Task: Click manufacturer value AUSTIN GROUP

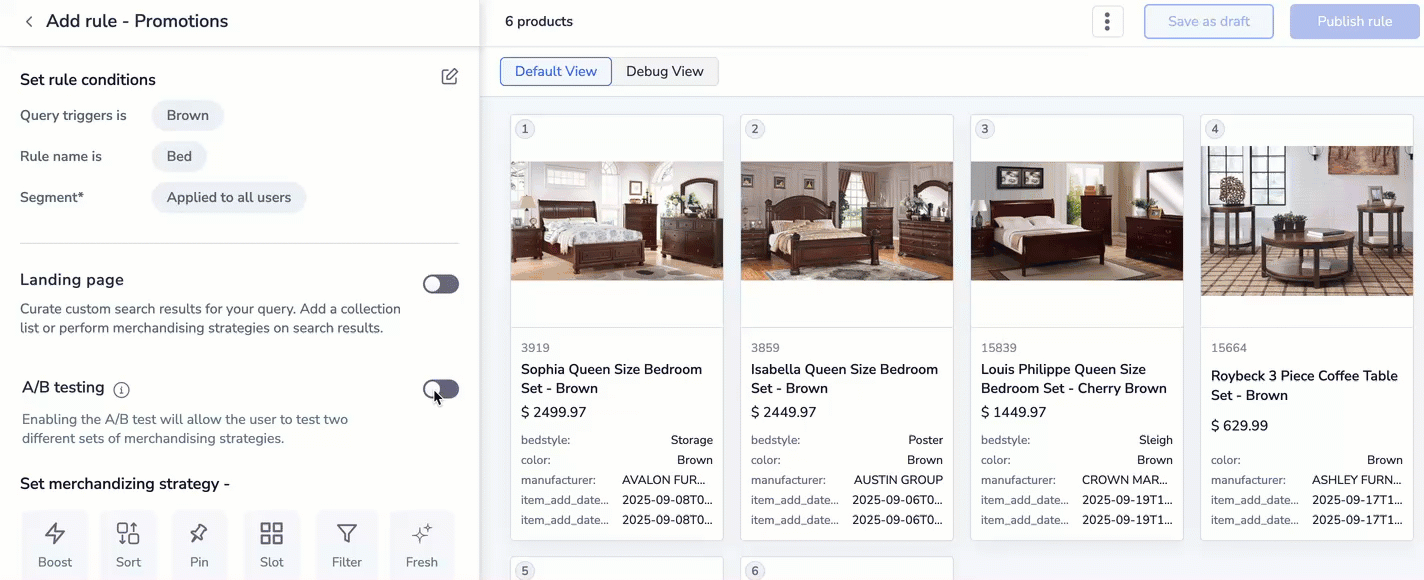Action: [898, 480]
